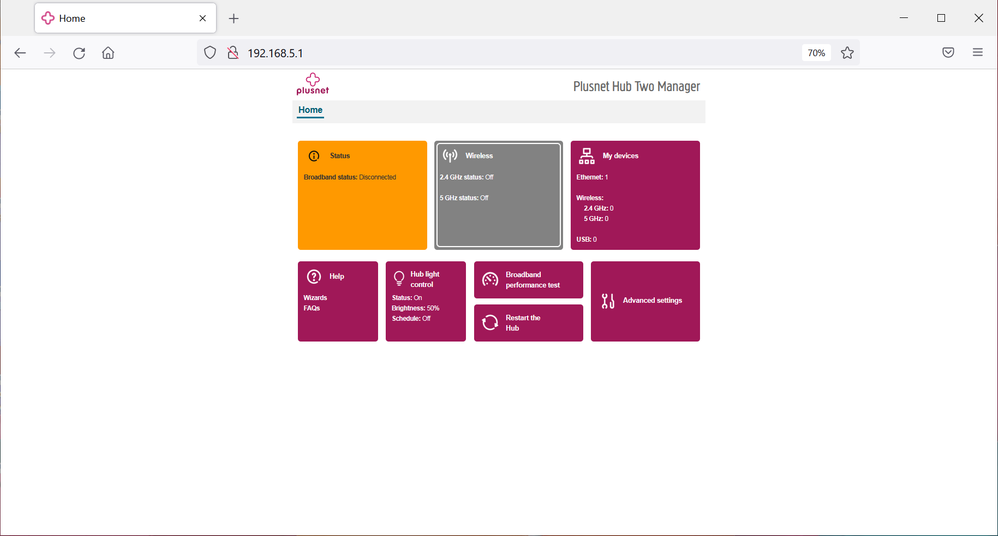Click the Wireless antenna icon
998x536 pixels.
pos(450,156)
